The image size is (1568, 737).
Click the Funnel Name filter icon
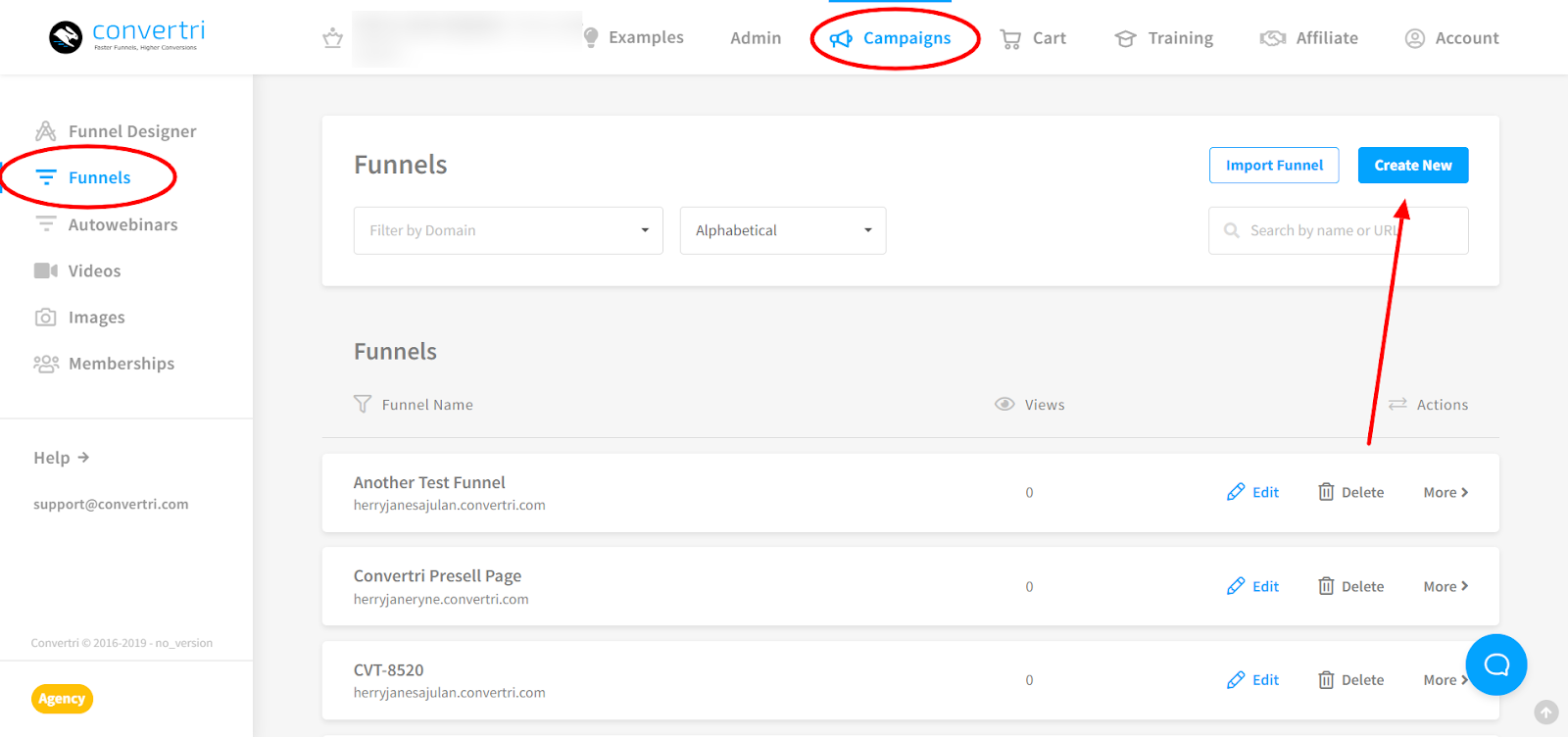tap(363, 404)
